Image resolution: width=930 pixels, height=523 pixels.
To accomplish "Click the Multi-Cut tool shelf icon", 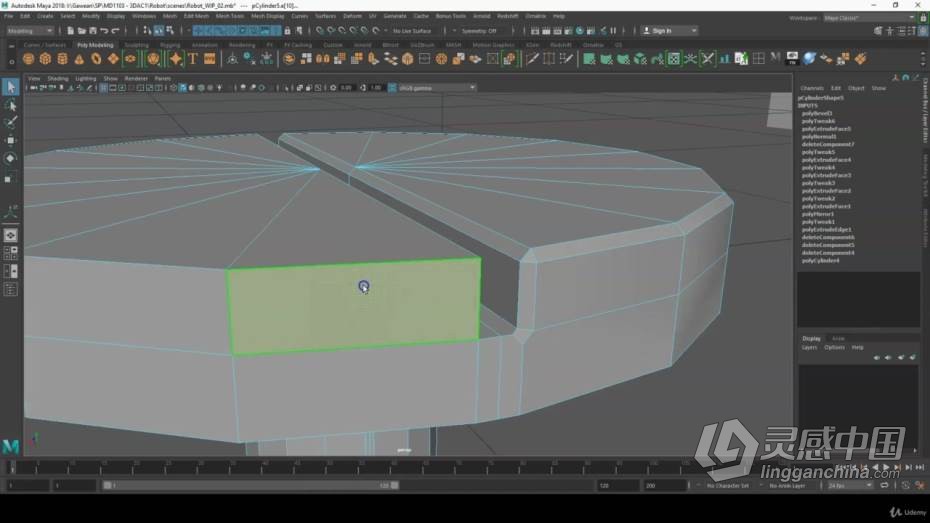I will pyautogui.click(x=532, y=59).
